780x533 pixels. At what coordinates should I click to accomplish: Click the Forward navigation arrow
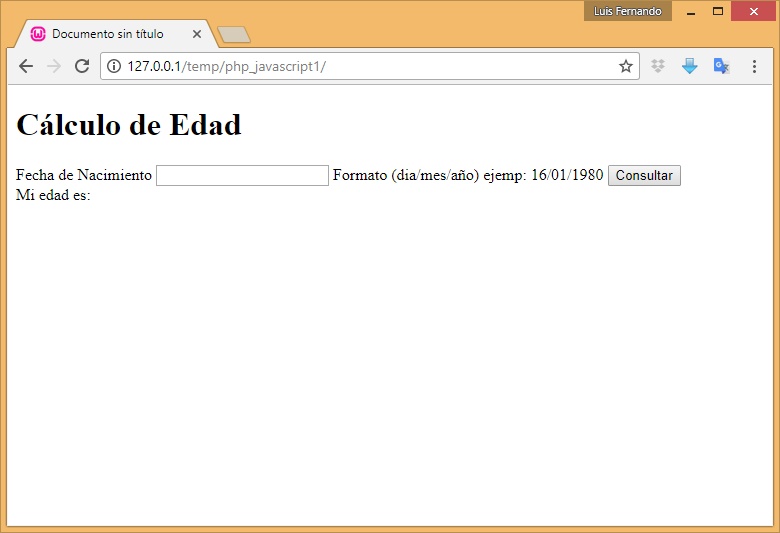[54, 66]
